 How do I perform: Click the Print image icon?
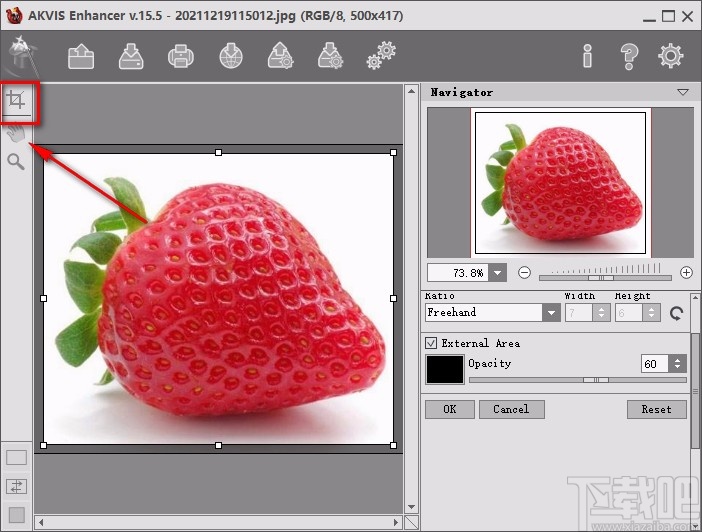(x=180, y=56)
